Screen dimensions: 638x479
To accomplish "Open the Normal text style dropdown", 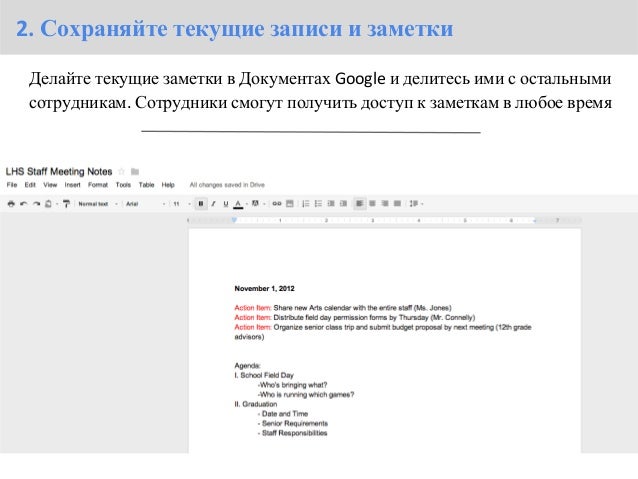I will [x=97, y=204].
